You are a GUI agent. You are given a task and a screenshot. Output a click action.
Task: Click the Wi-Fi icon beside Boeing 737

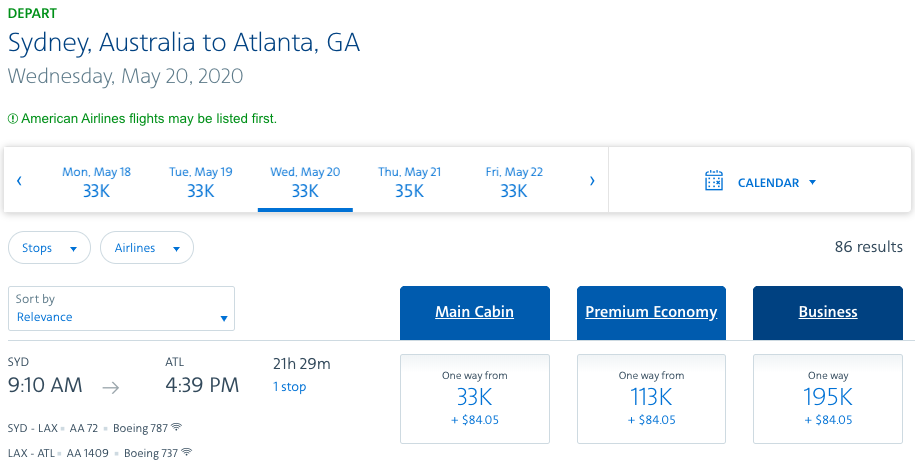pos(187,451)
